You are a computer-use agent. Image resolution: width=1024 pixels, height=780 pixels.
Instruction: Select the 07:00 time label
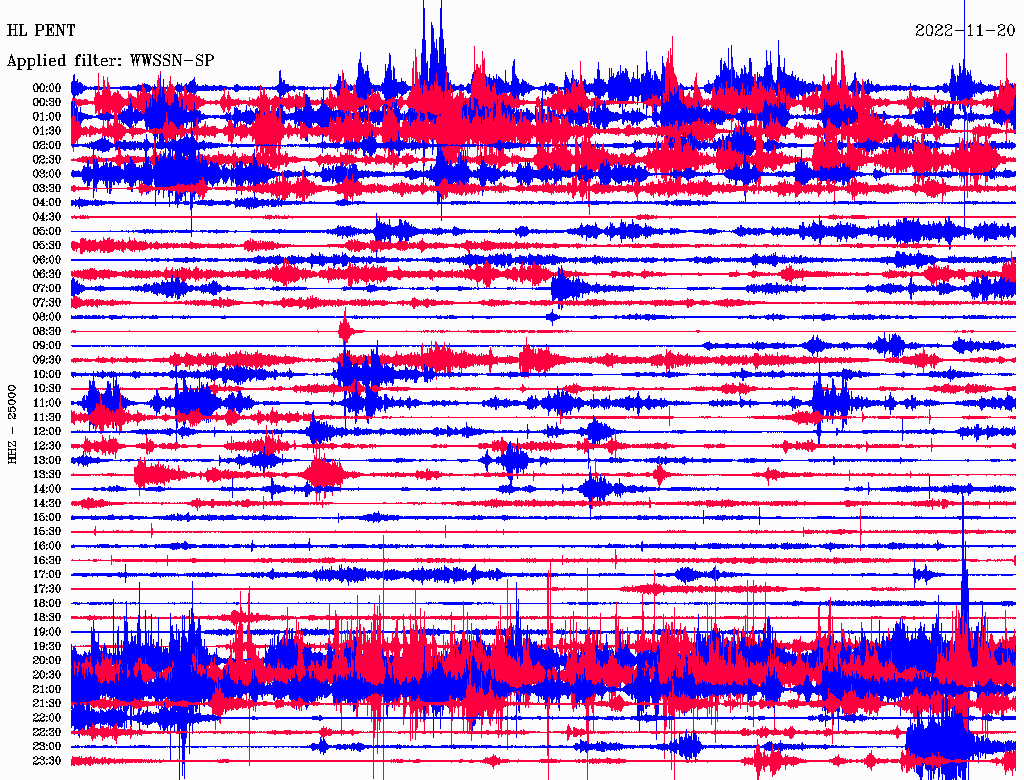pyautogui.click(x=47, y=288)
